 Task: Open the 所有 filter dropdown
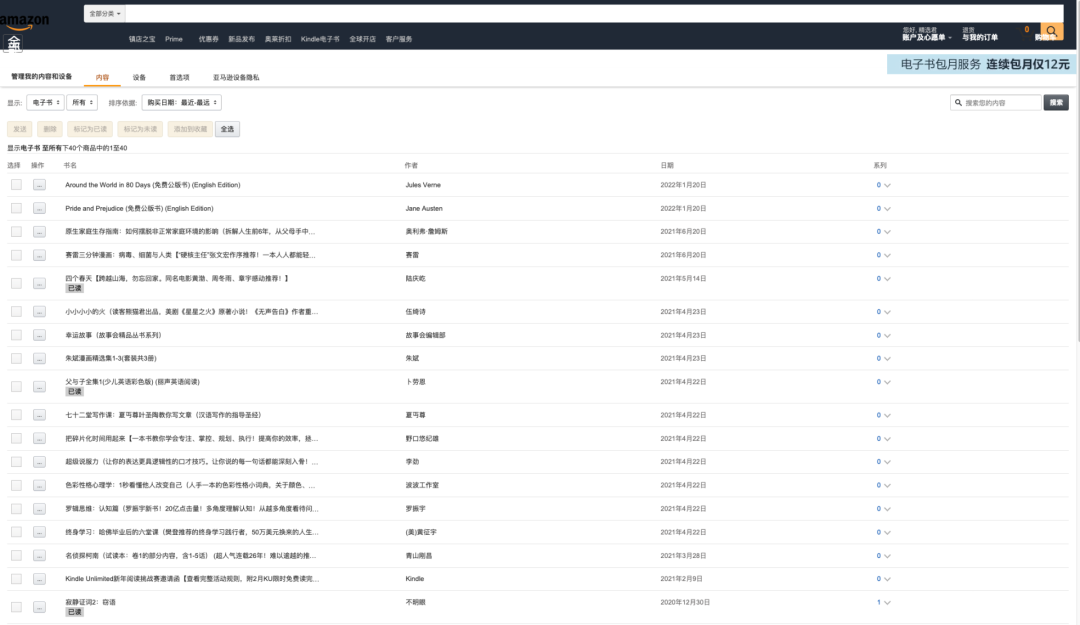pos(82,103)
